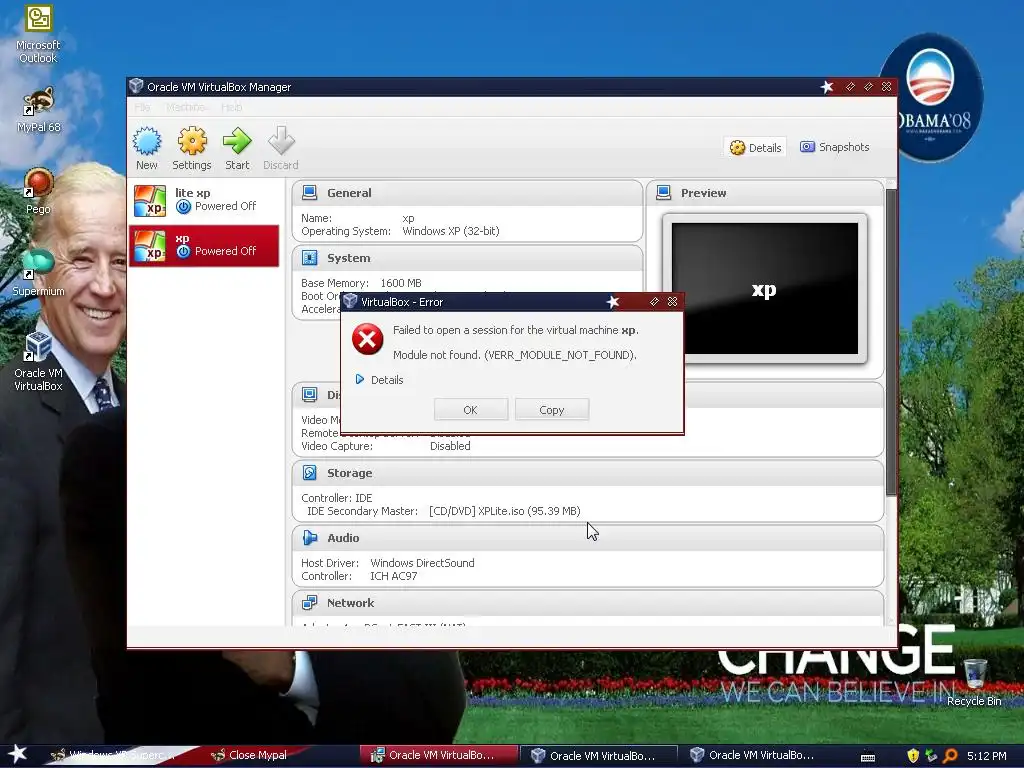
Task: Collapse the Preview section header
Action: click(765, 193)
